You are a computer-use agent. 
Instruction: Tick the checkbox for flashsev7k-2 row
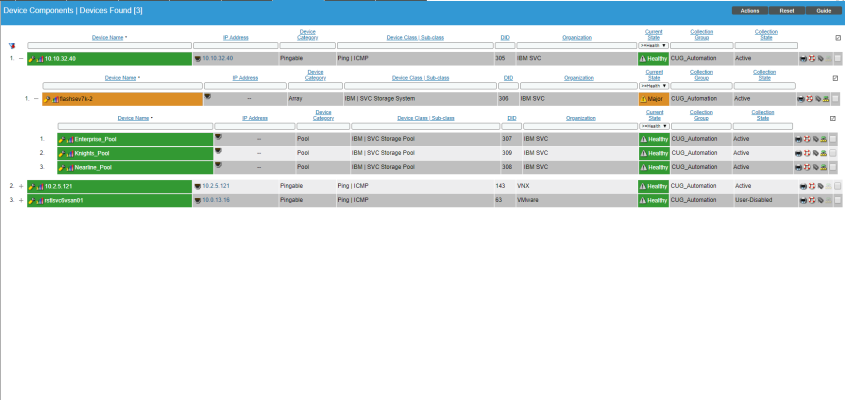(835, 99)
